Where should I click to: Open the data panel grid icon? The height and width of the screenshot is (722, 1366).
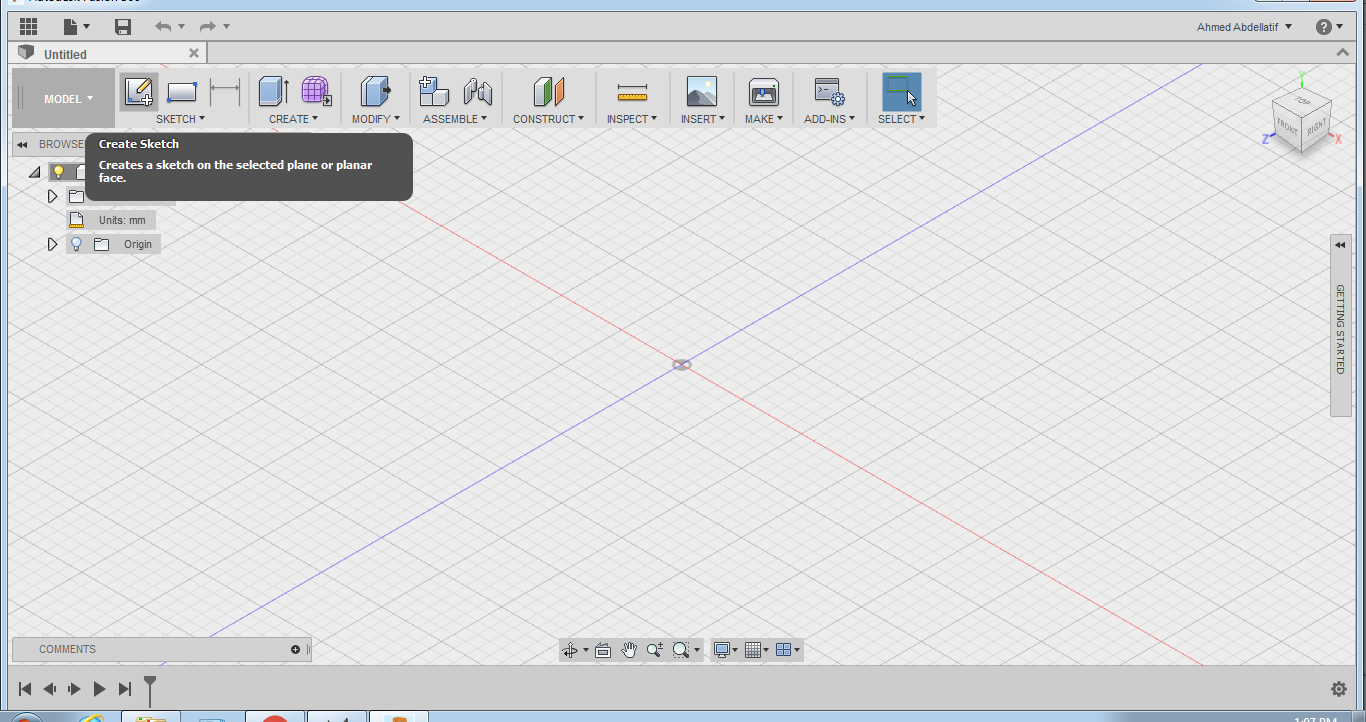(x=28, y=26)
